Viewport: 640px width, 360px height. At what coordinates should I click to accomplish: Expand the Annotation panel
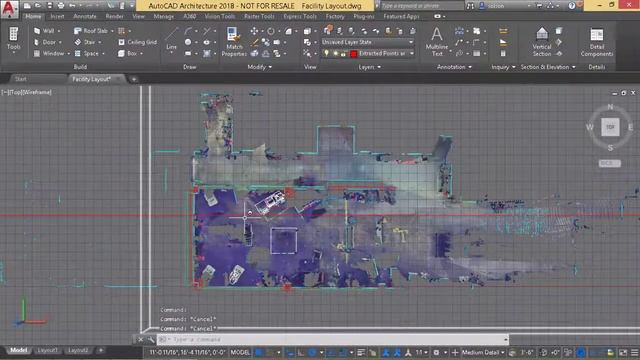pyautogui.click(x=454, y=67)
